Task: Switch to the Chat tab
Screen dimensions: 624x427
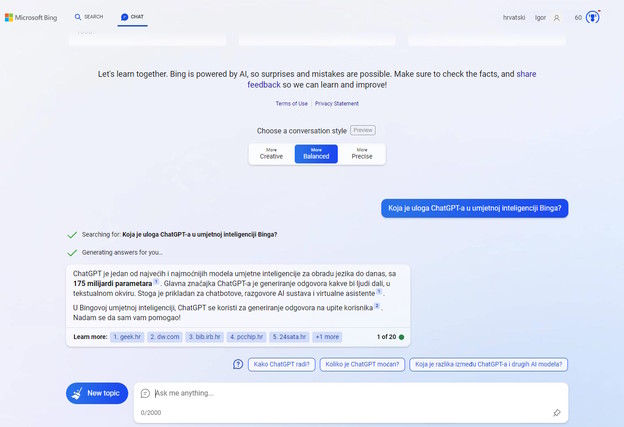Action: pyautogui.click(x=132, y=17)
